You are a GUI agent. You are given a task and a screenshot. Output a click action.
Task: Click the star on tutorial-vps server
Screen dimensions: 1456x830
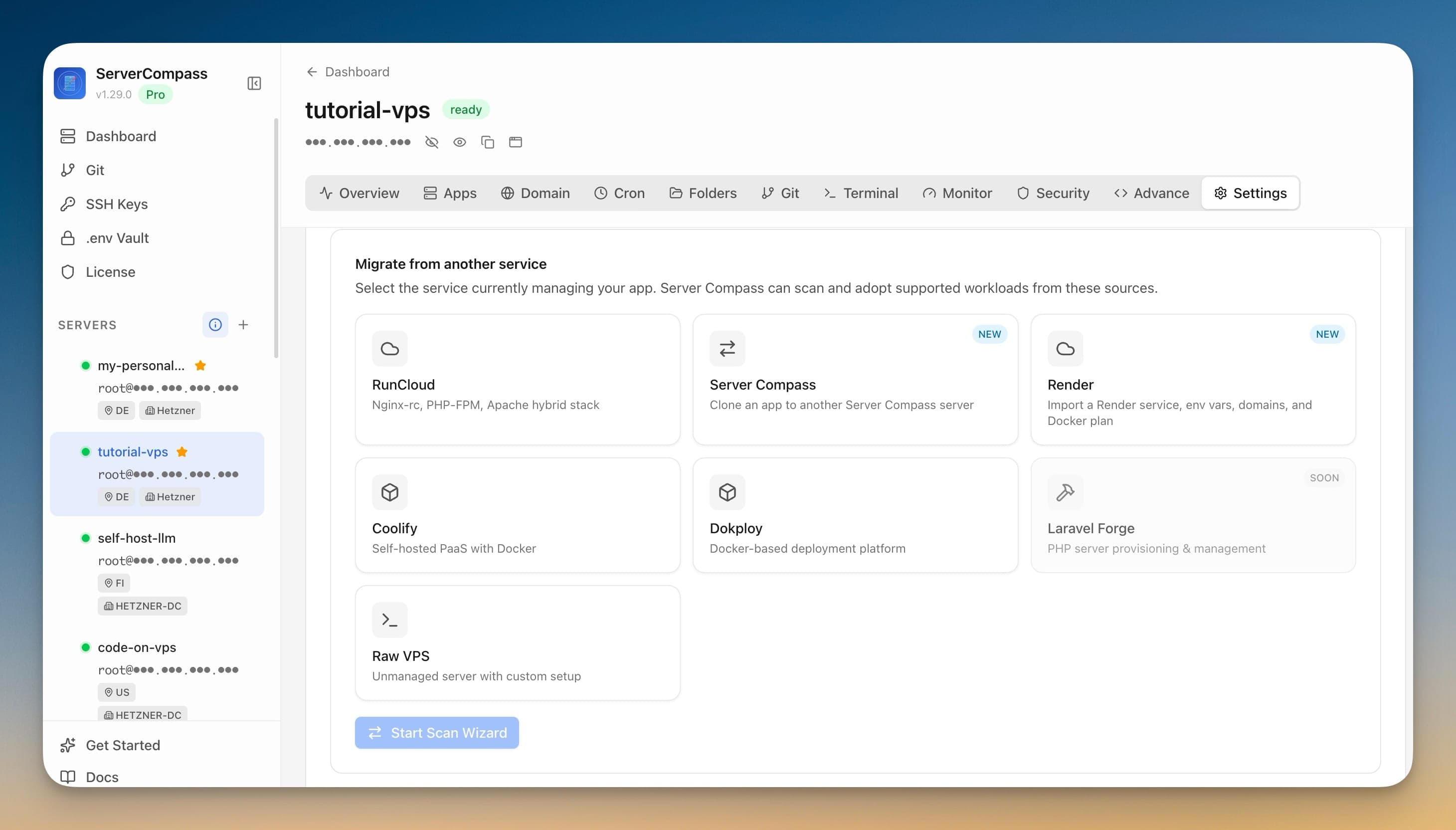(x=182, y=451)
